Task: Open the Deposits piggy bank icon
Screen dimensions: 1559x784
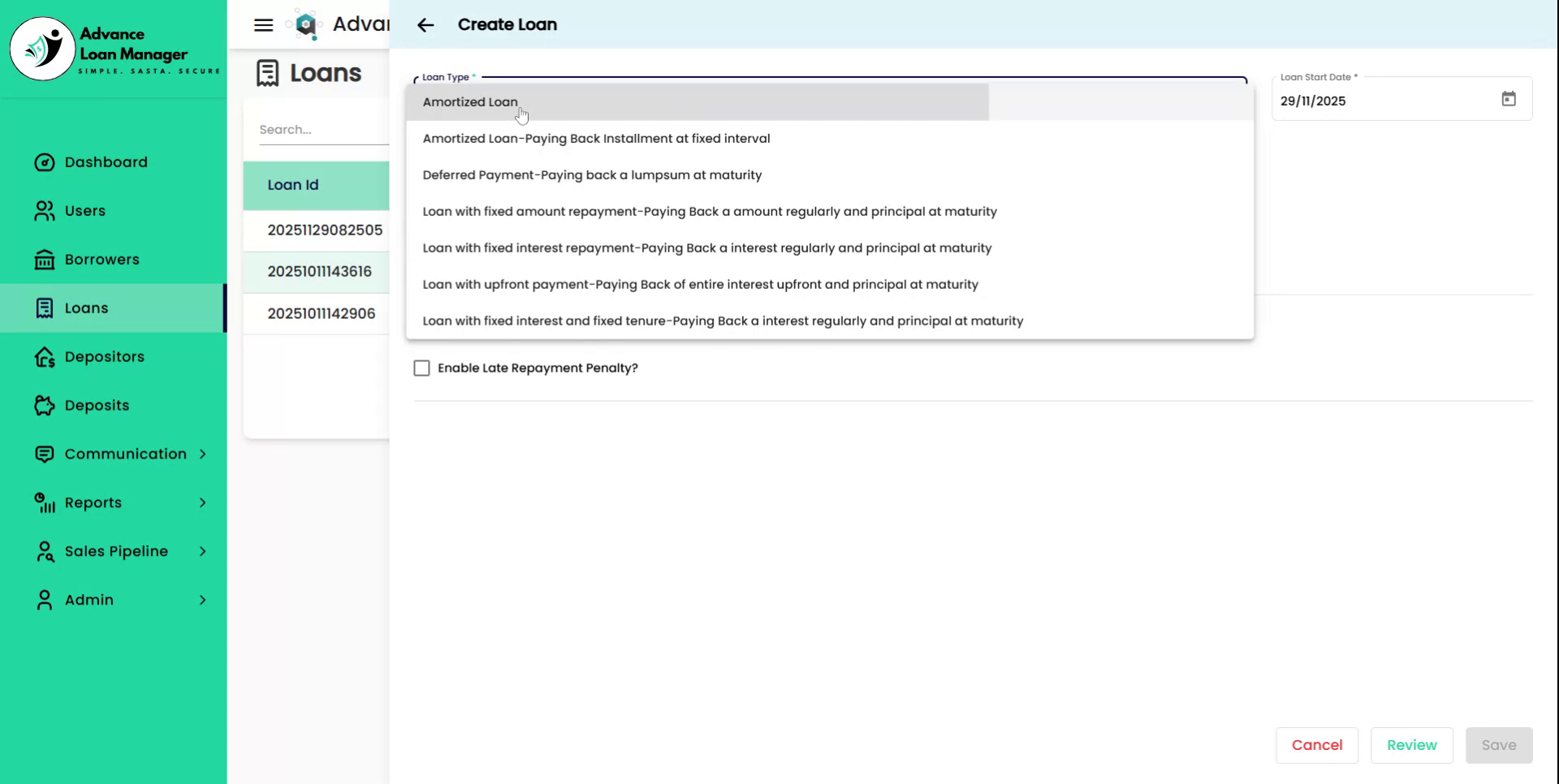Action: pyautogui.click(x=44, y=405)
